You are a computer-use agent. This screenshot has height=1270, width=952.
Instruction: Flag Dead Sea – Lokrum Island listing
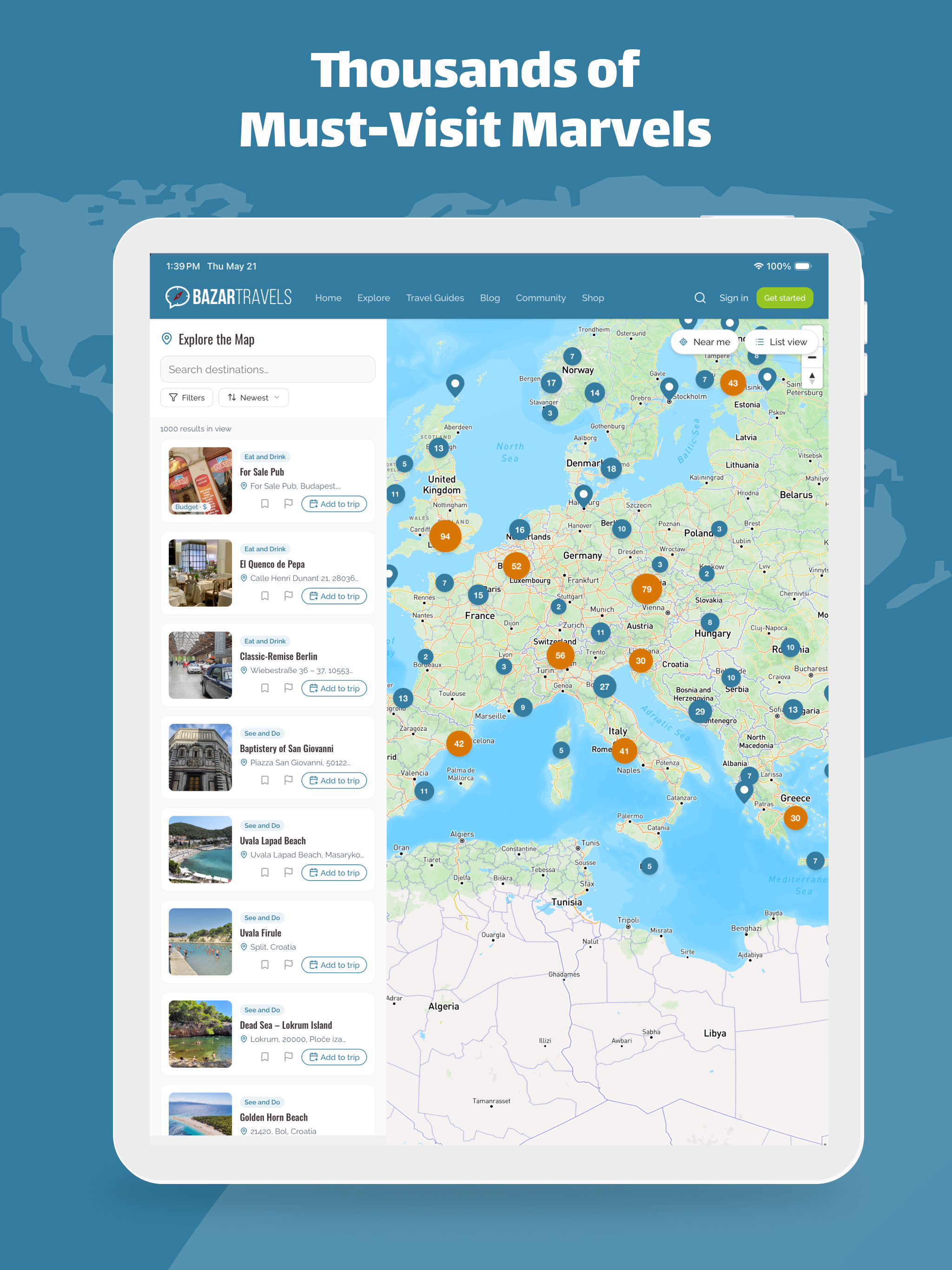point(289,1057)
